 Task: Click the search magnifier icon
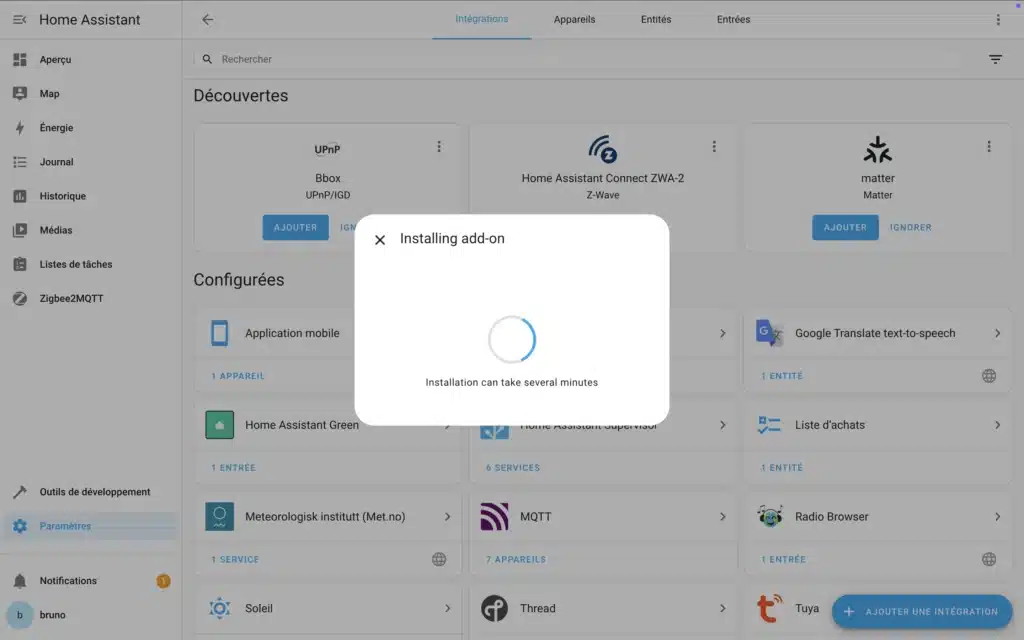pyautogui.click(x=207, y=59)
